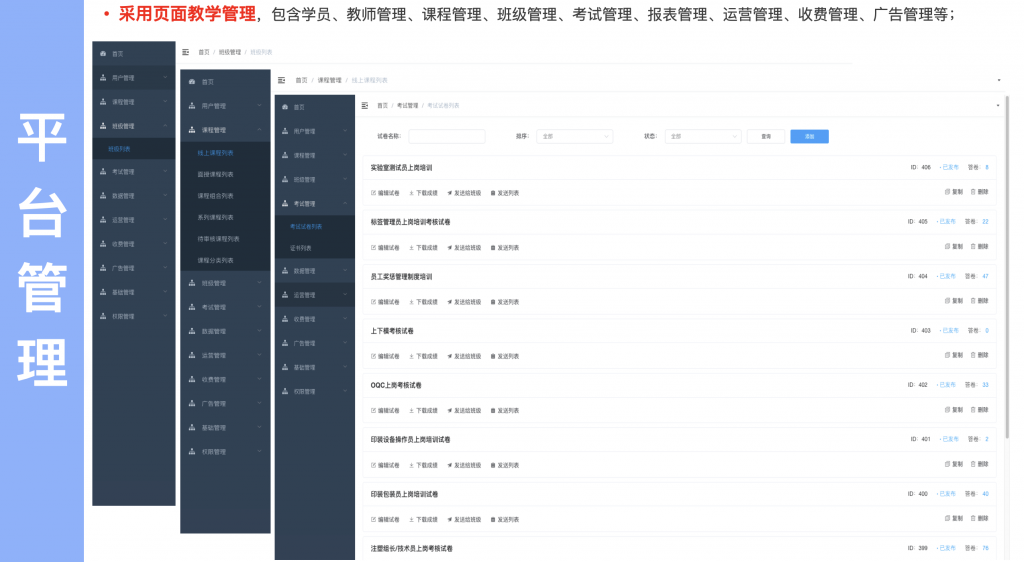Click the 删除 trash icon for 实验室测试员上岗培训
The image size is (1024, 562).
pyautogui.click(x=973, y=192)
